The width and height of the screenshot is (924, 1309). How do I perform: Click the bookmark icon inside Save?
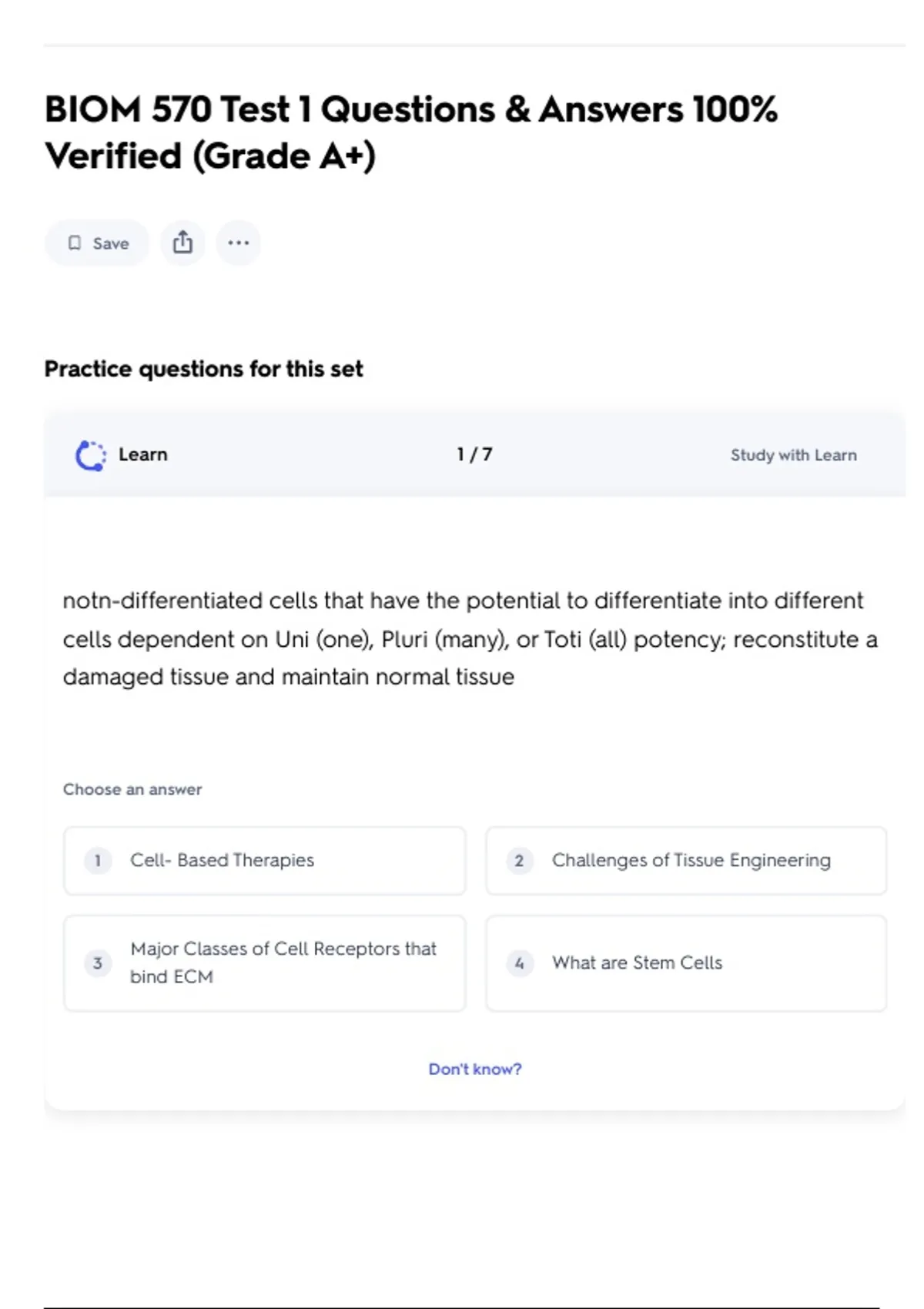coord(75,243)
